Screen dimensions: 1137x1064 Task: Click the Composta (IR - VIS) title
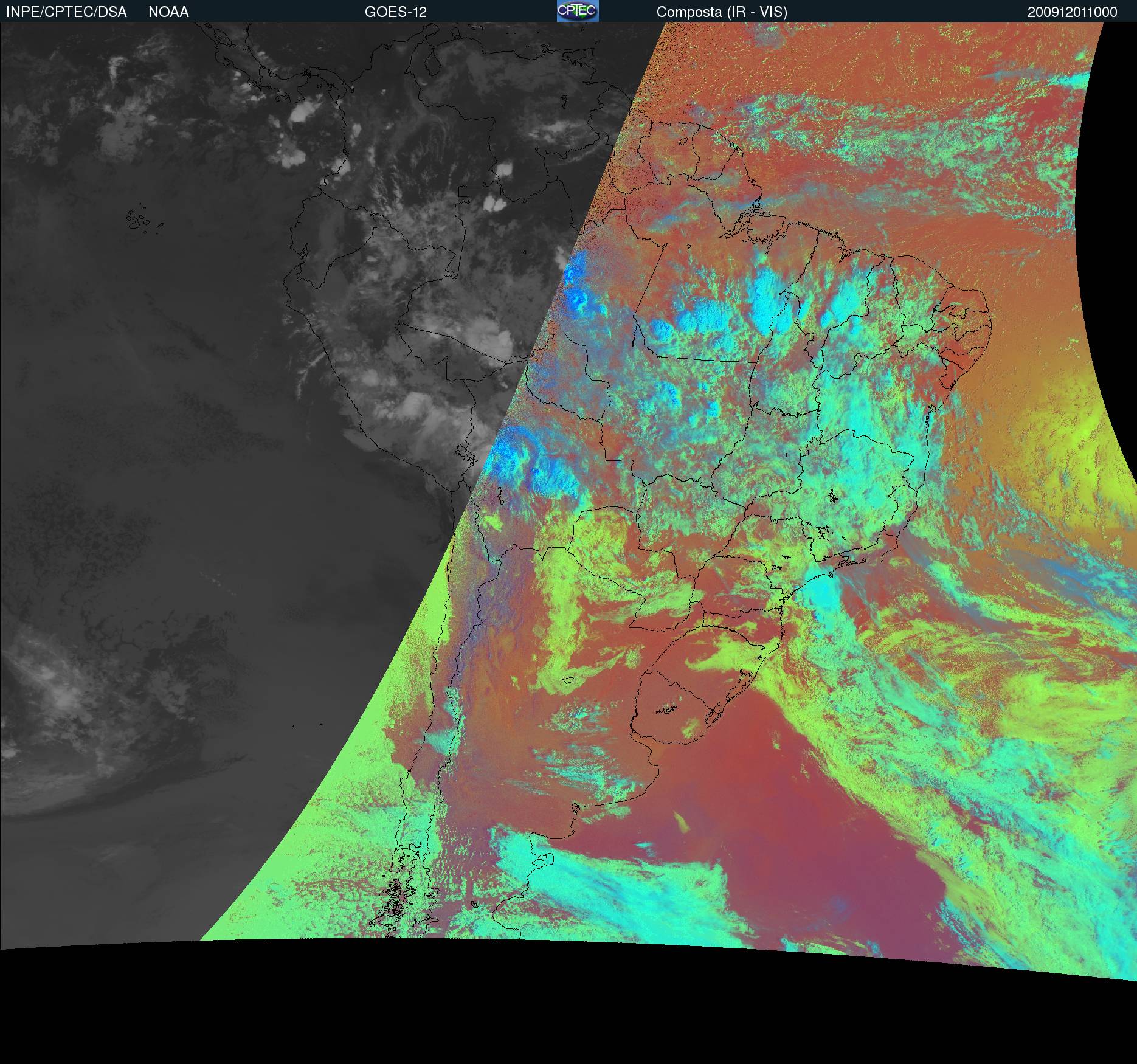point(722,12)
